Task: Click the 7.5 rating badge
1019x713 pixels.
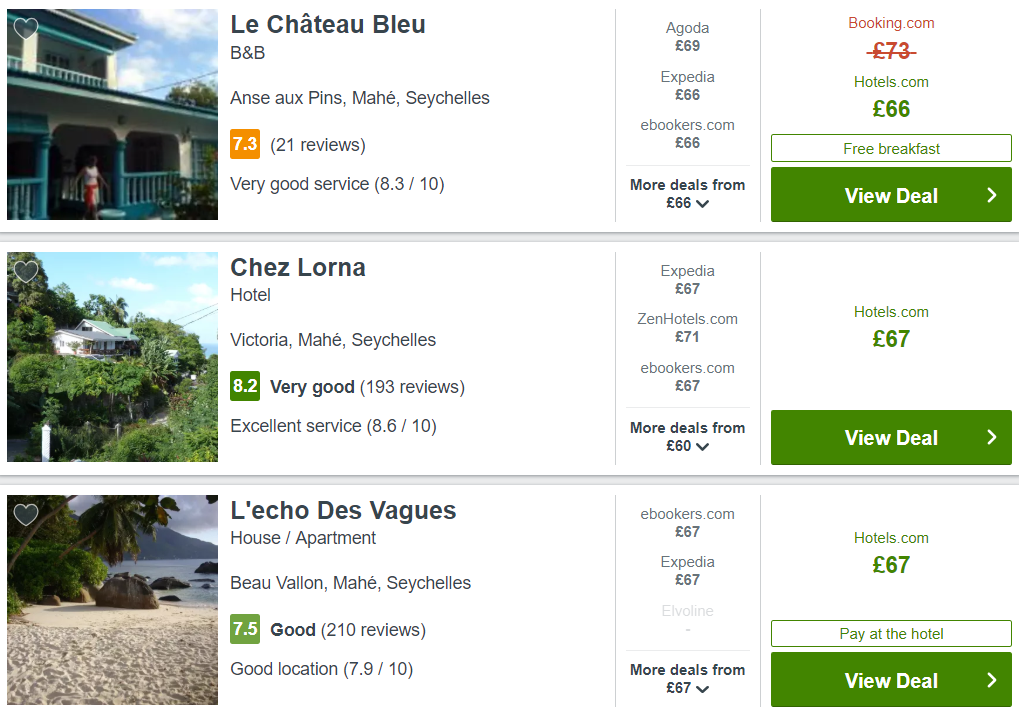Action: pos(245,629)
